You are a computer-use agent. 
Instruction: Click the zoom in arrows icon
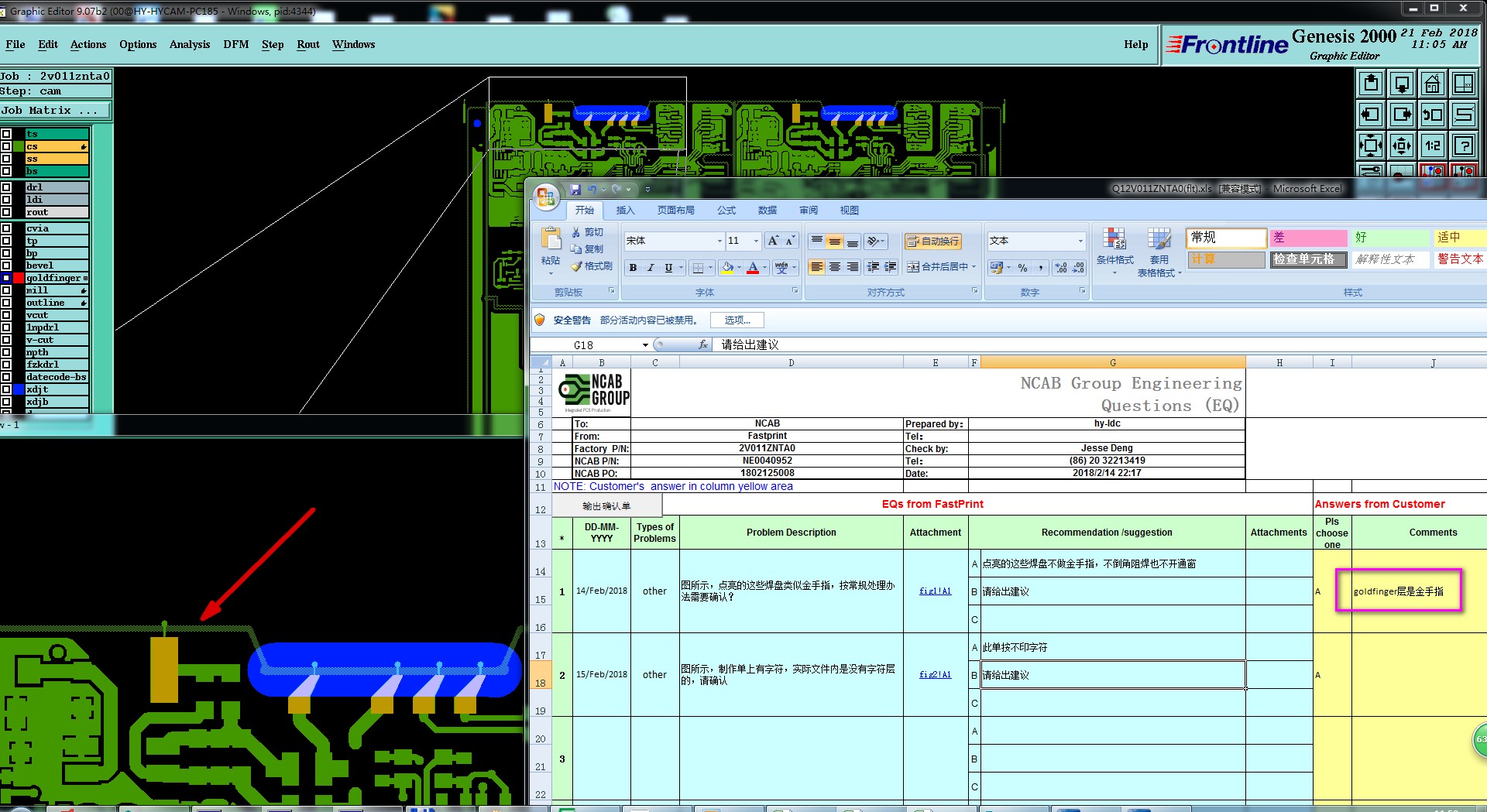point(1370,146)
